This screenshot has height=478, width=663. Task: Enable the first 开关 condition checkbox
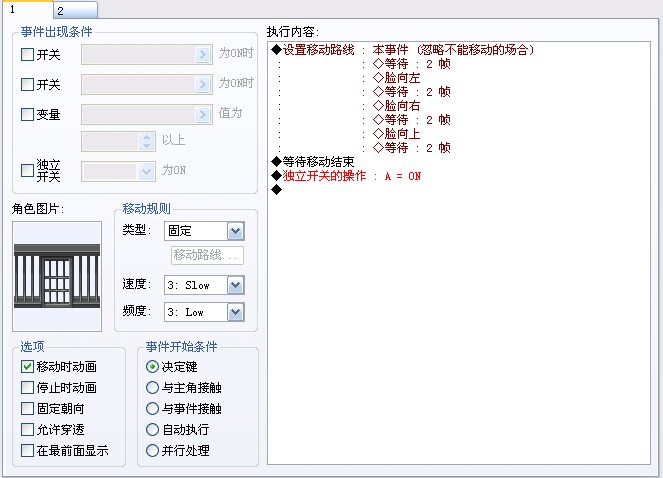pyautogui.click(x=27, y=55)
